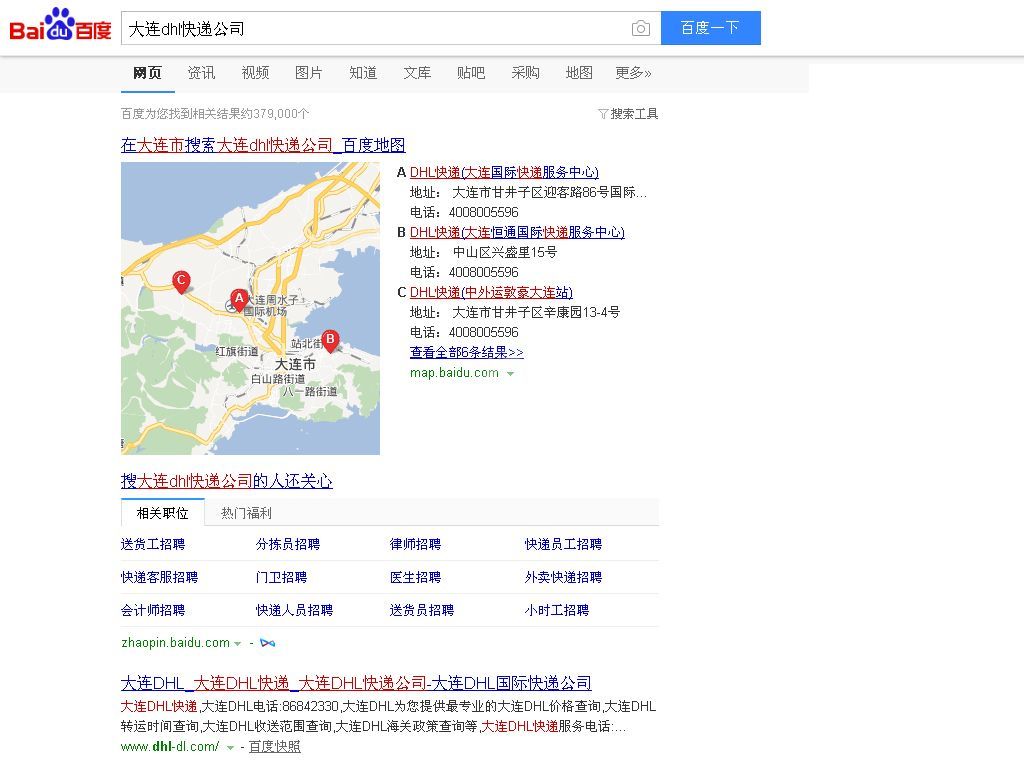Click the 百度一下 search button
The image size is (1024, 768).
point(711,28)
